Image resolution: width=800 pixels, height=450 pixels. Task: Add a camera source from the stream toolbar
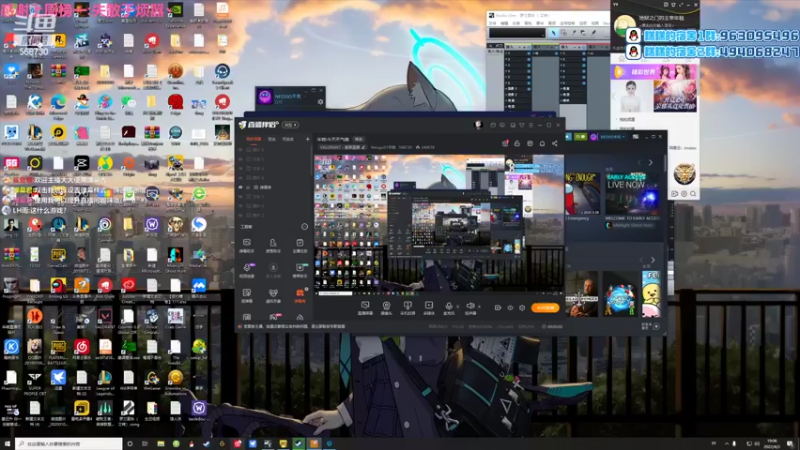pos(386,305)
